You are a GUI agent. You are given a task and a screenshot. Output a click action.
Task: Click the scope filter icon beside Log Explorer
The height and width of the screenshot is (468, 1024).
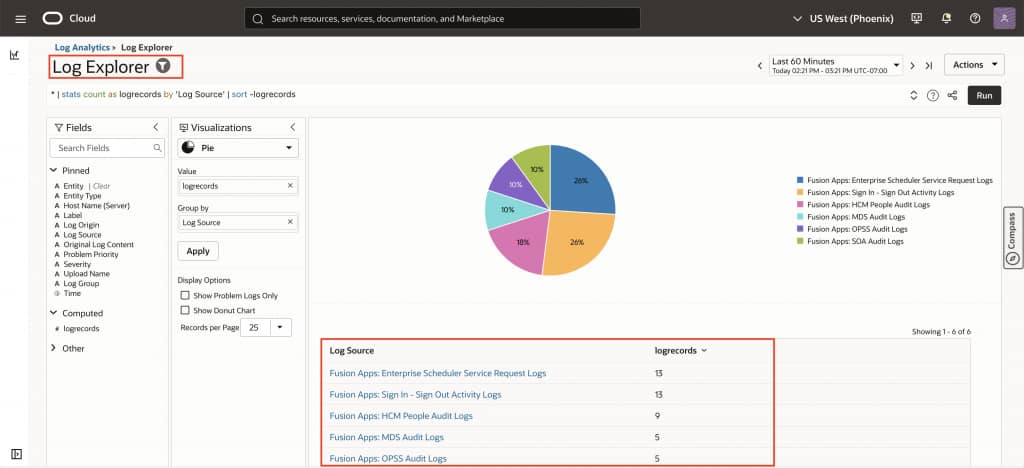click(x=163, y=66)
